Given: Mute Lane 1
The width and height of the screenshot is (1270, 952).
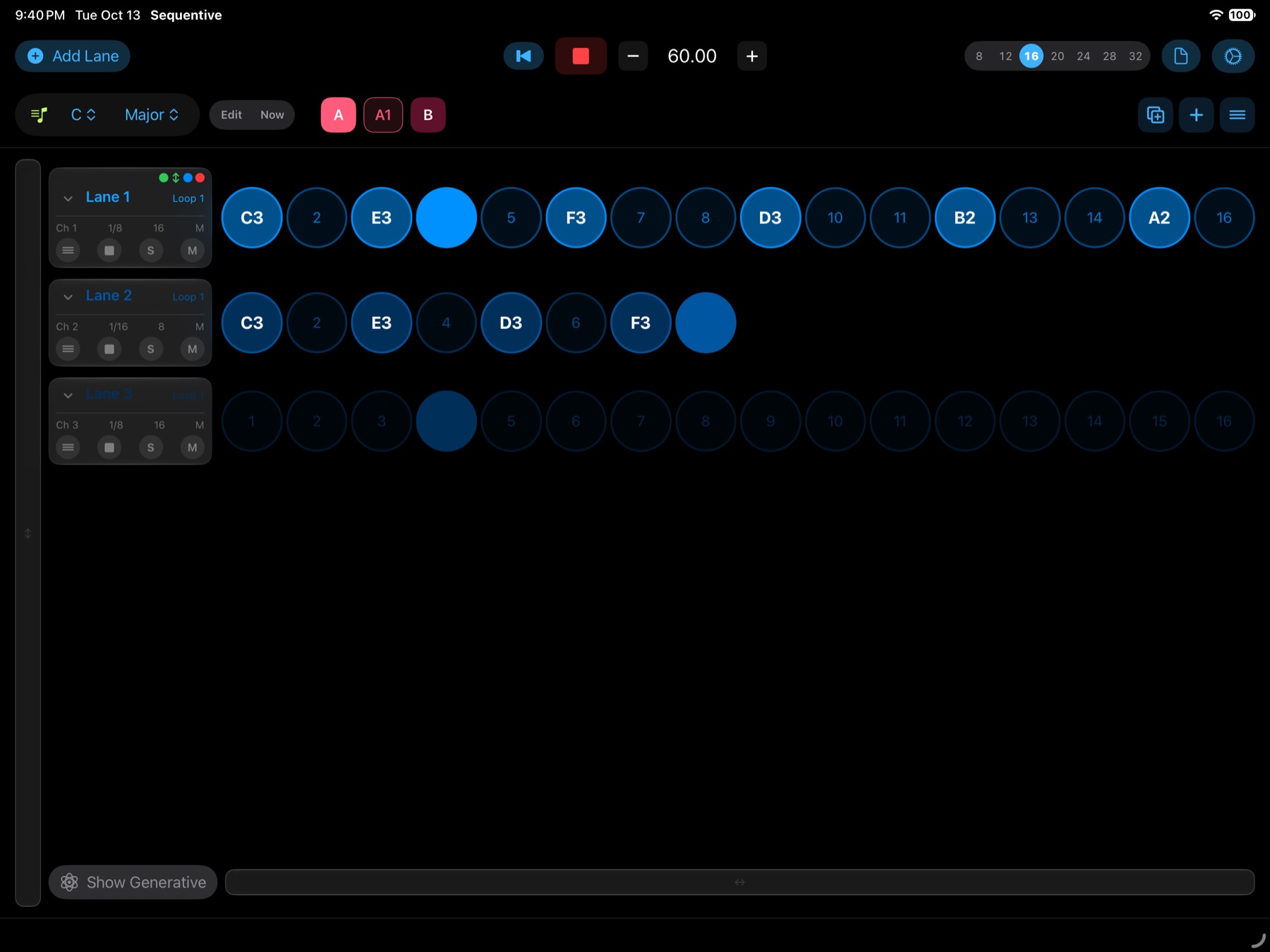Looking at the screenshot, I should [x=192, y=251].
